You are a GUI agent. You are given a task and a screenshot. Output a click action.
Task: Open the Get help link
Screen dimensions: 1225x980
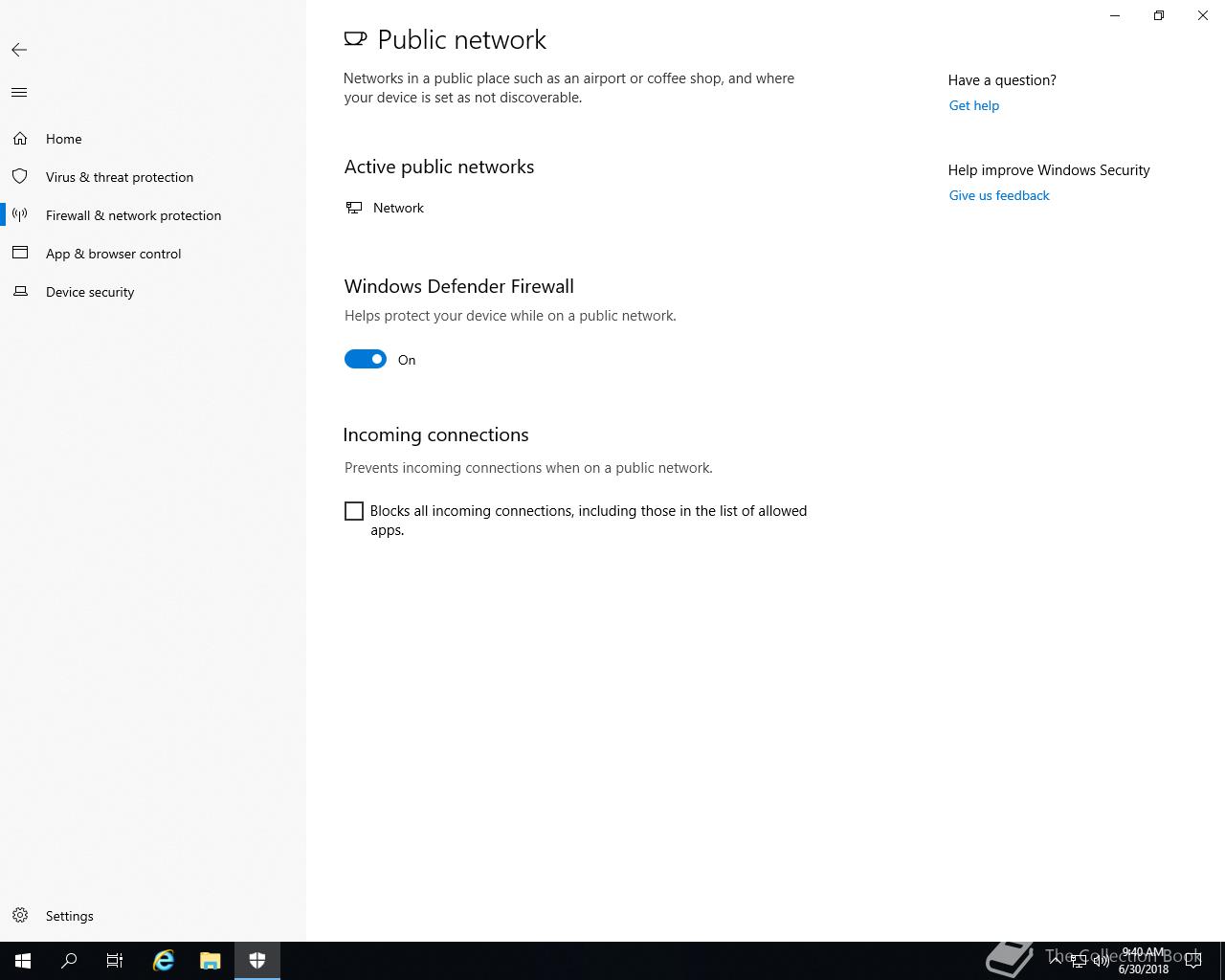coord(973,105)
